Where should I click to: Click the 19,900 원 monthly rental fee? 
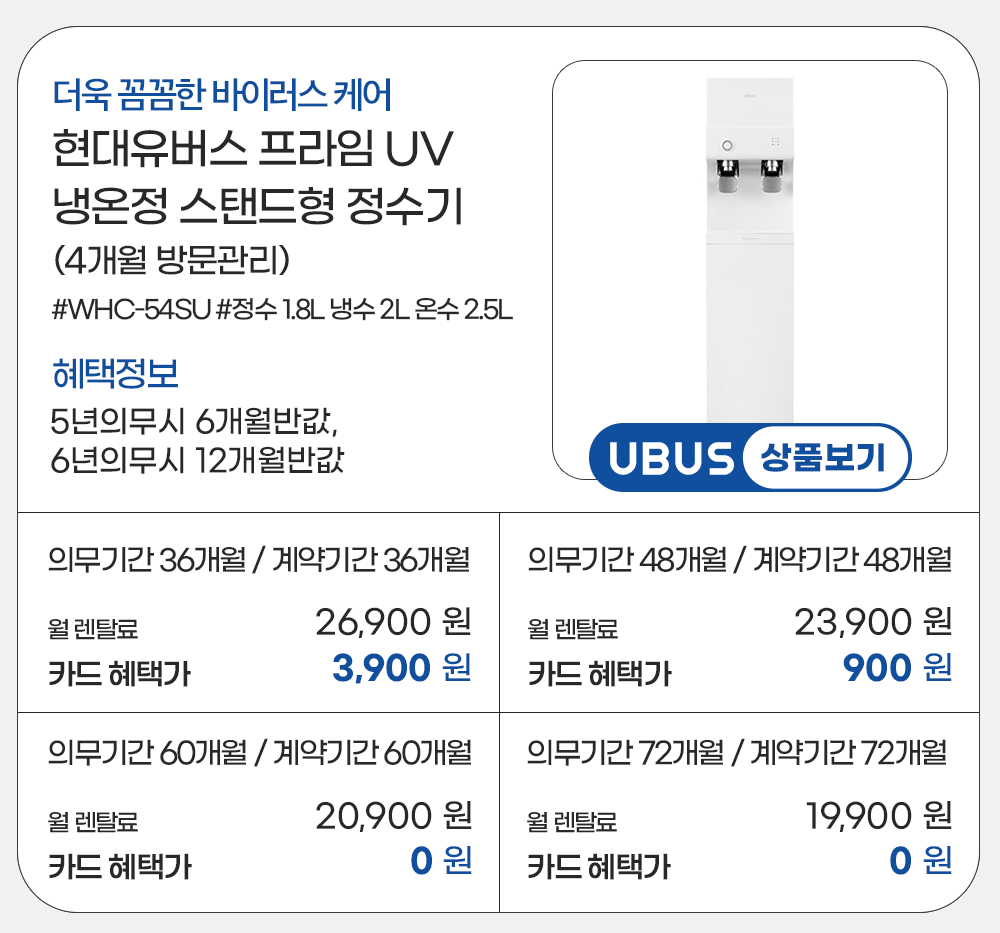pos(878,816)
